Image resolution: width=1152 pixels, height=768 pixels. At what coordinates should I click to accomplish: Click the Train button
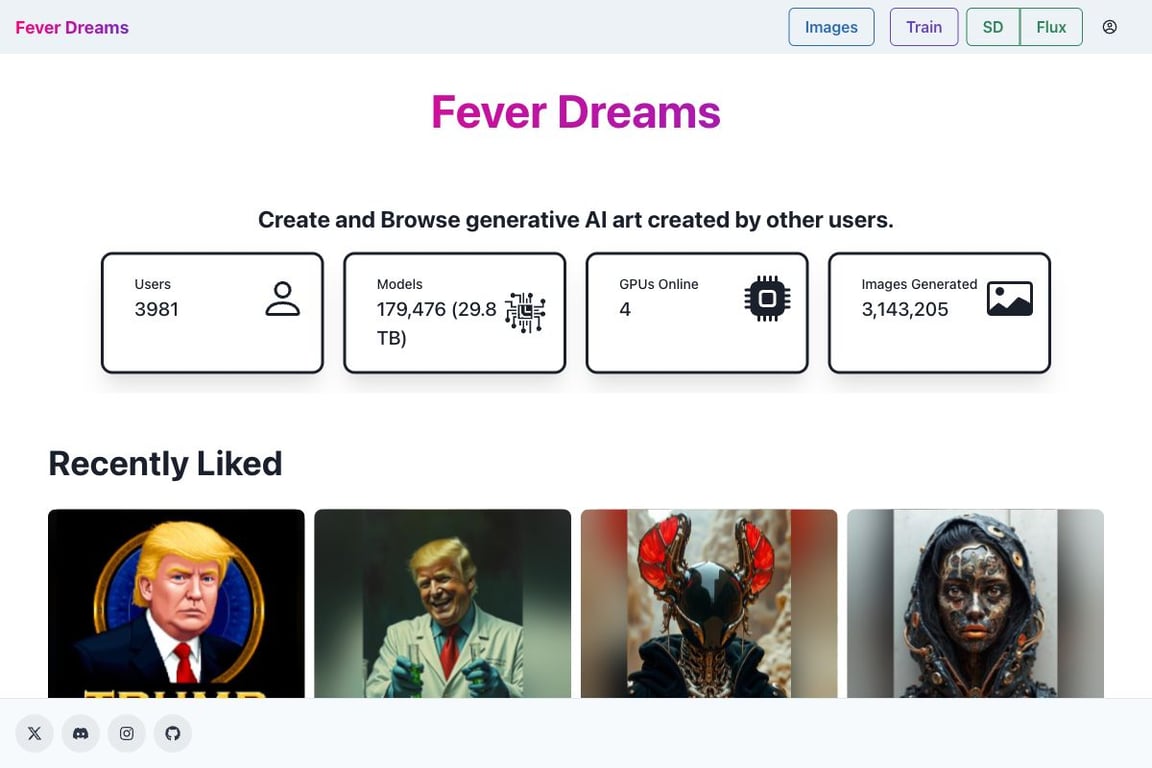coord(924,27)
